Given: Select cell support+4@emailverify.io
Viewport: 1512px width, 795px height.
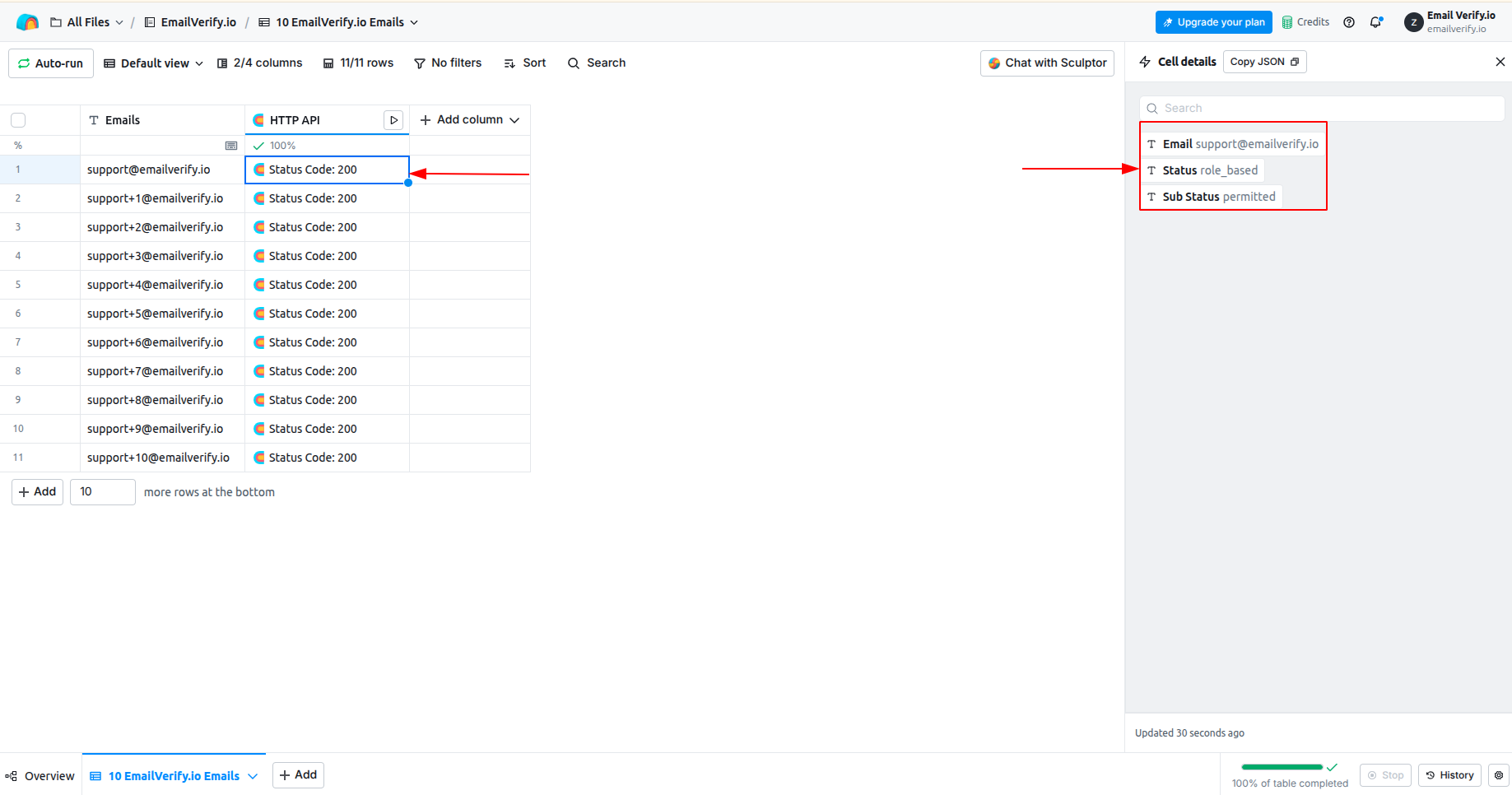Looking at the screenshot, I should point(163,285).
